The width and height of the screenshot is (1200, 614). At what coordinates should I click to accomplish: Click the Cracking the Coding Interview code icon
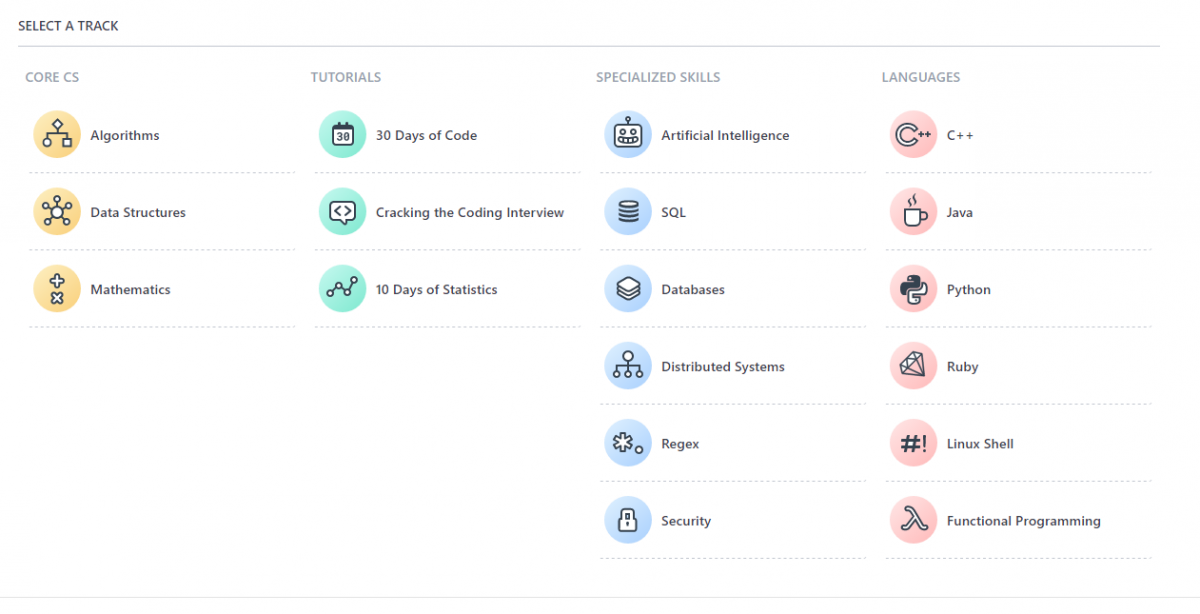point(343,212)
